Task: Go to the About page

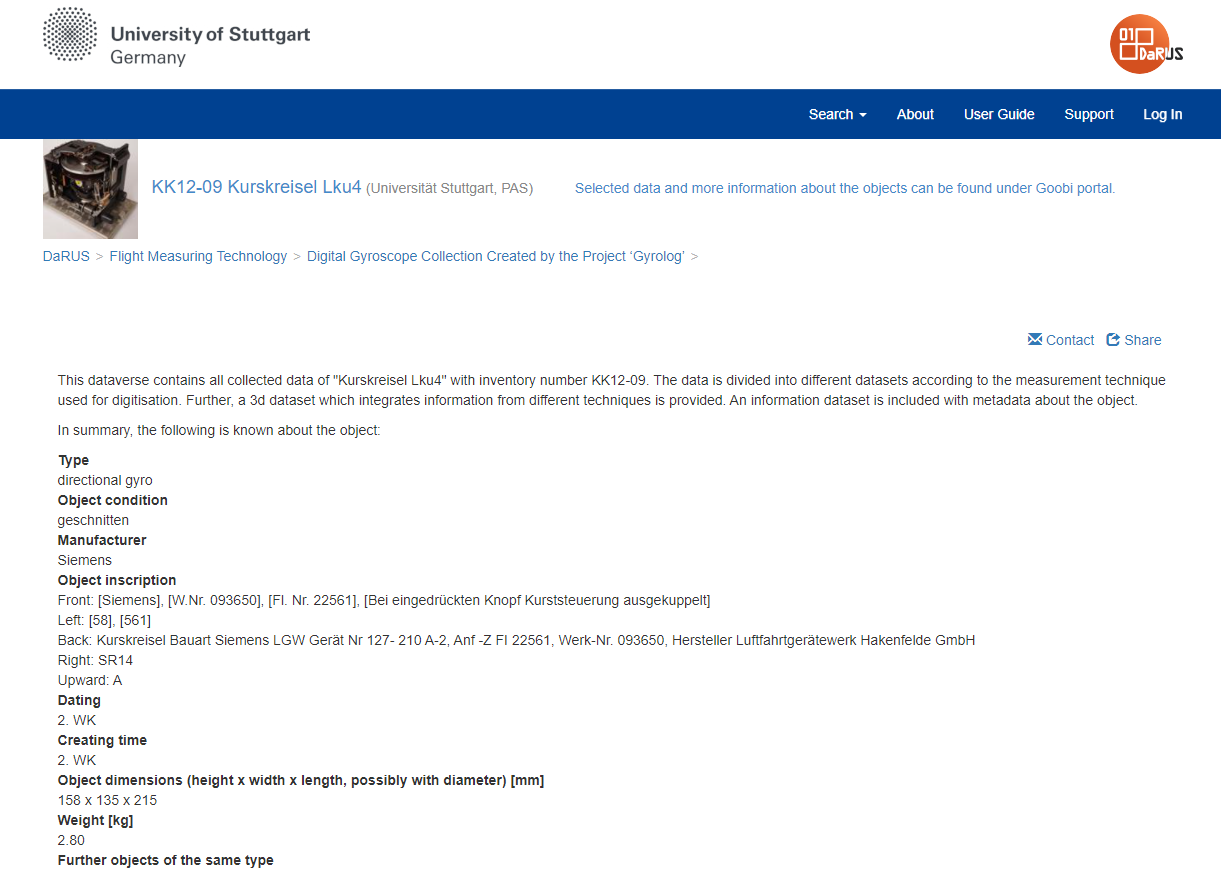Action: click(915, 114)
